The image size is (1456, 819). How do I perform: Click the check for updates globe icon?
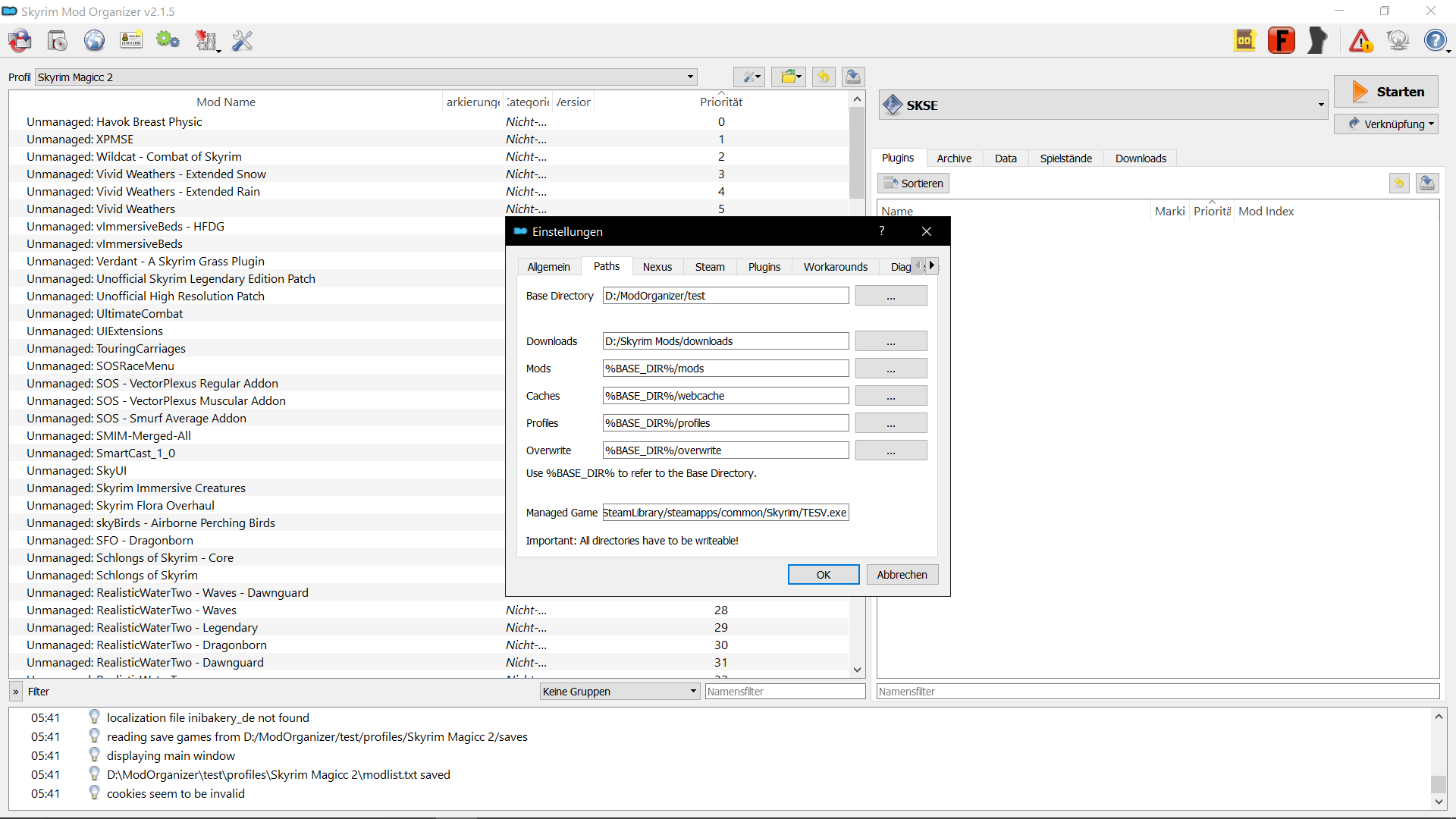click(x=1398, y=39)
